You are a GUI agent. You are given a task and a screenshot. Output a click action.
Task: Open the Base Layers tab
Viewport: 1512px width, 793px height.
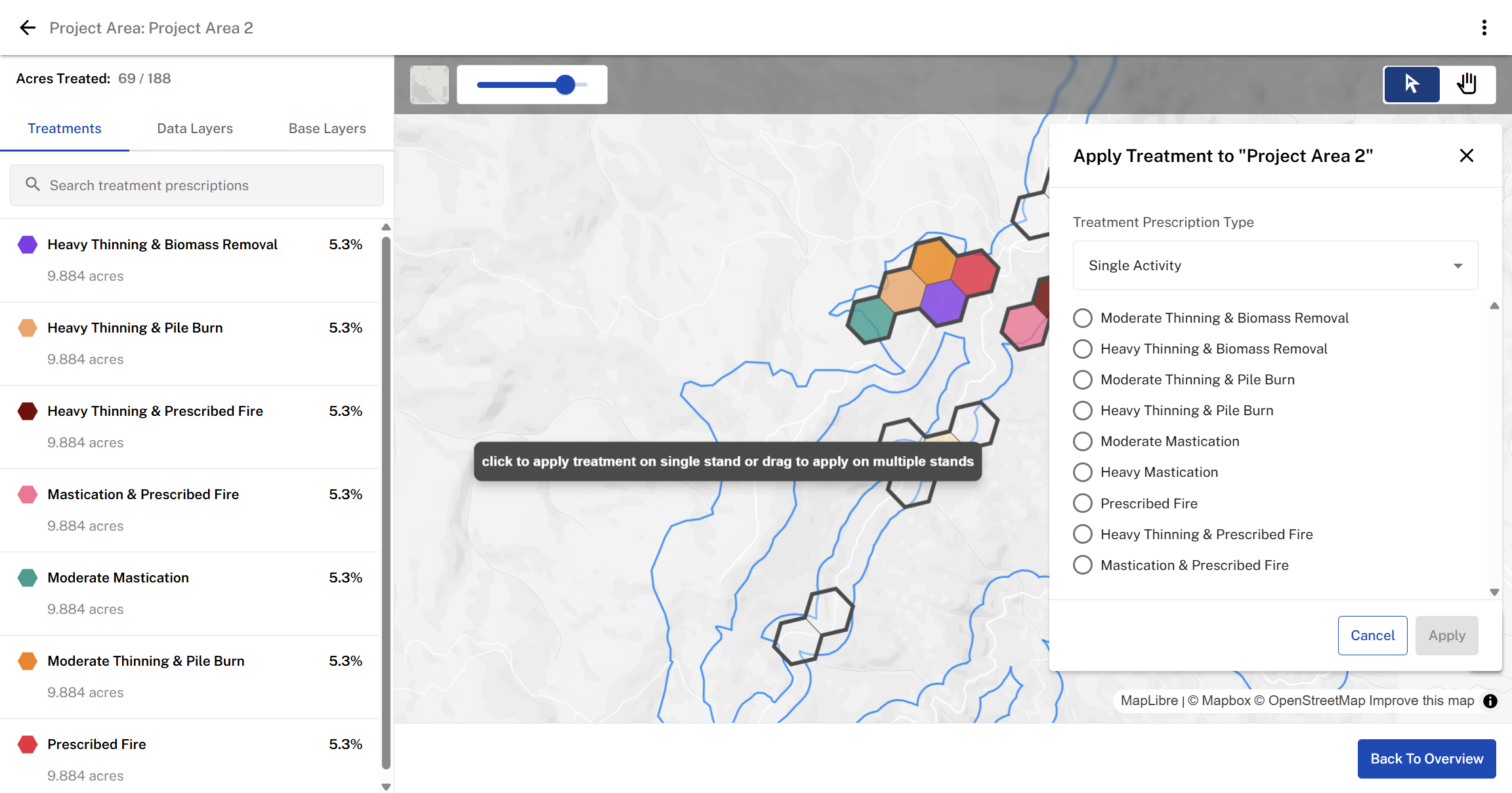coord(327,129)
